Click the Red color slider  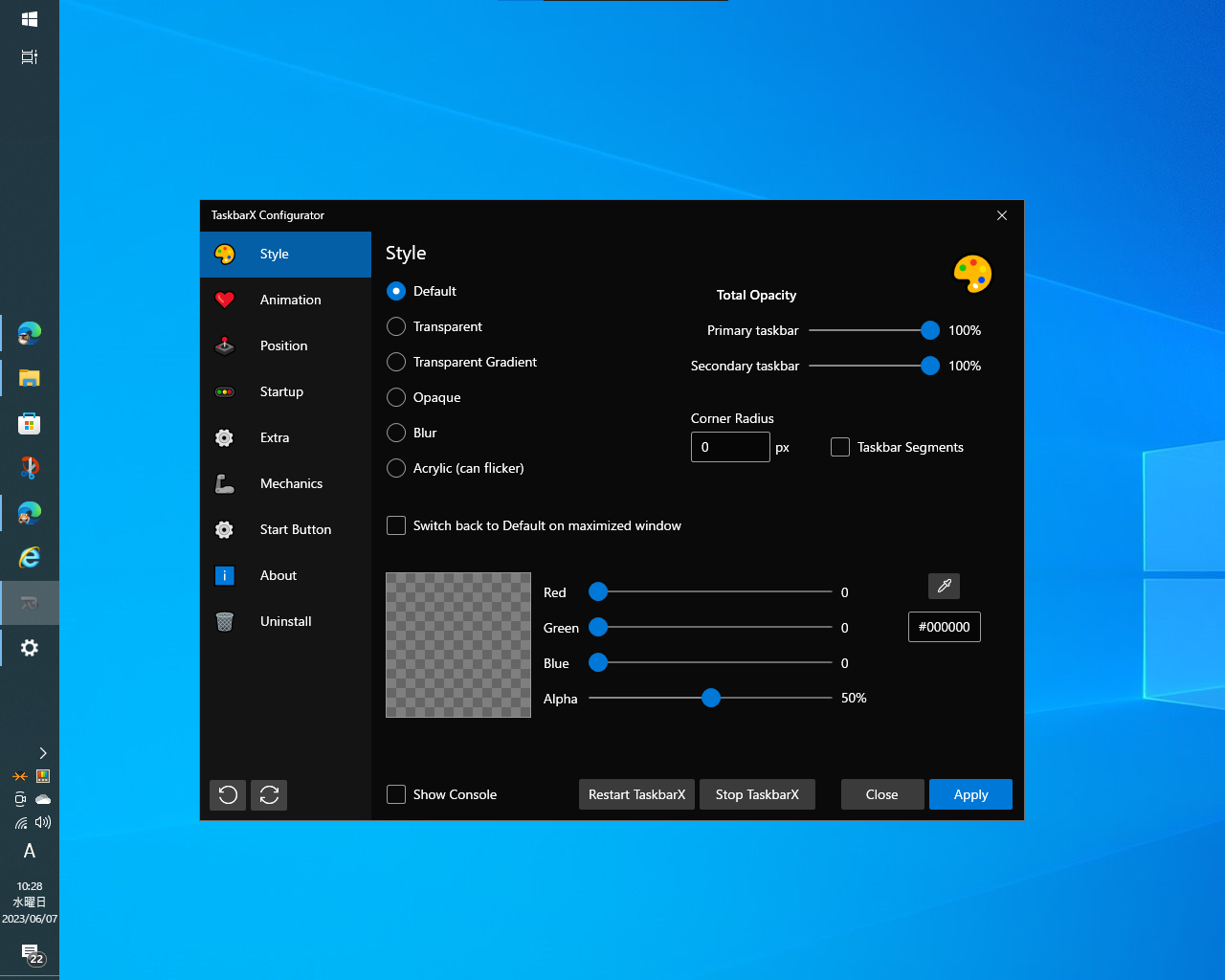point(710,592)
